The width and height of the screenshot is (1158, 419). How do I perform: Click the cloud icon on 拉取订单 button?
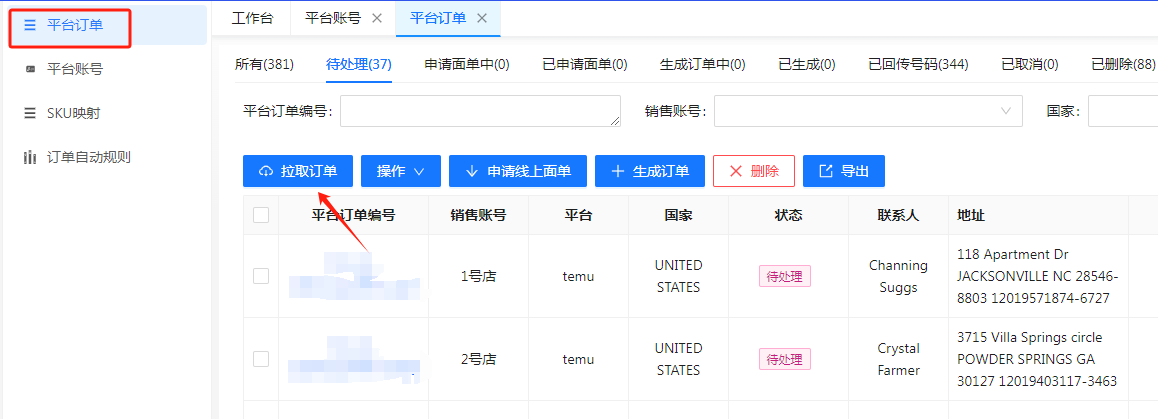pos(266,172)
